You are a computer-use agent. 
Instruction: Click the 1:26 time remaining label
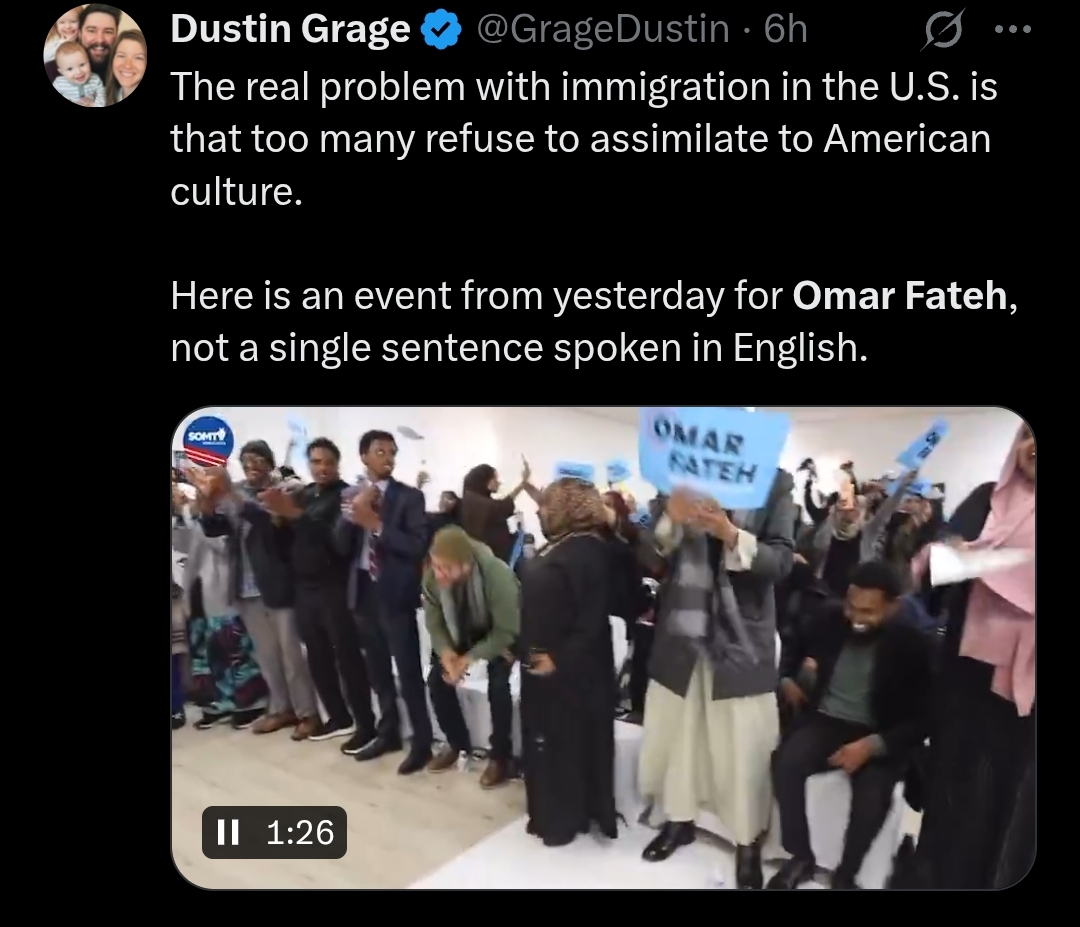(x=300, y=832)
